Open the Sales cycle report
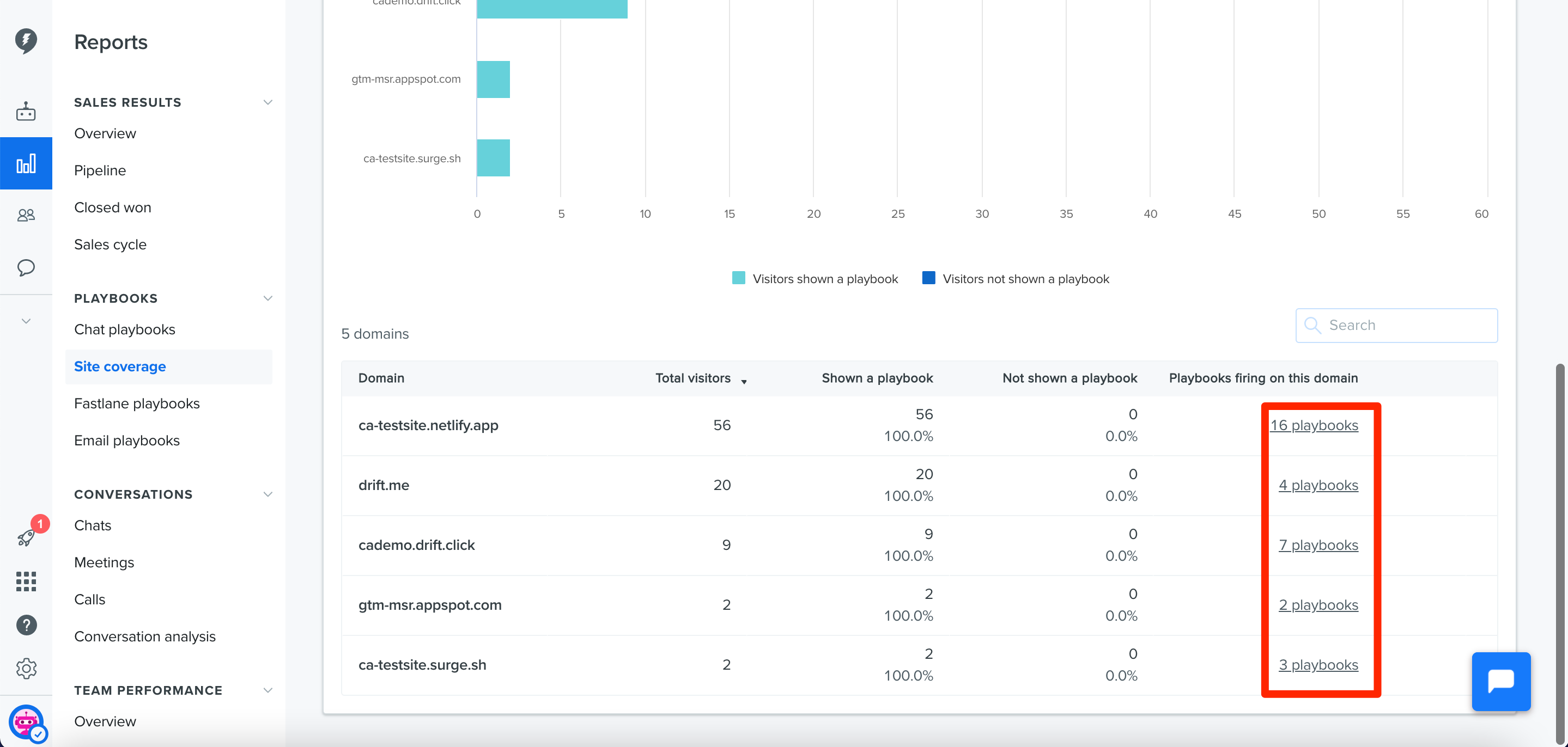The image size is (1568, 747). (x=110, y=244)
